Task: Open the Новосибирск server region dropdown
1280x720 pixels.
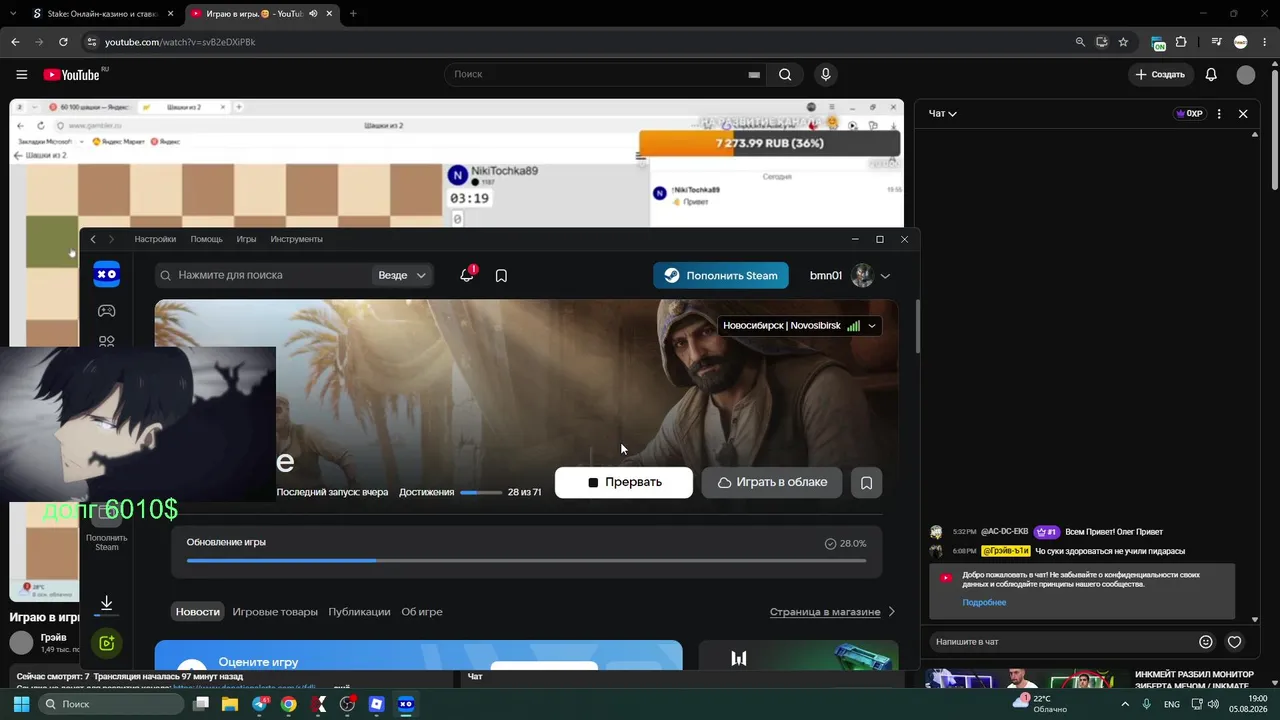Action: tap(800, 326)
